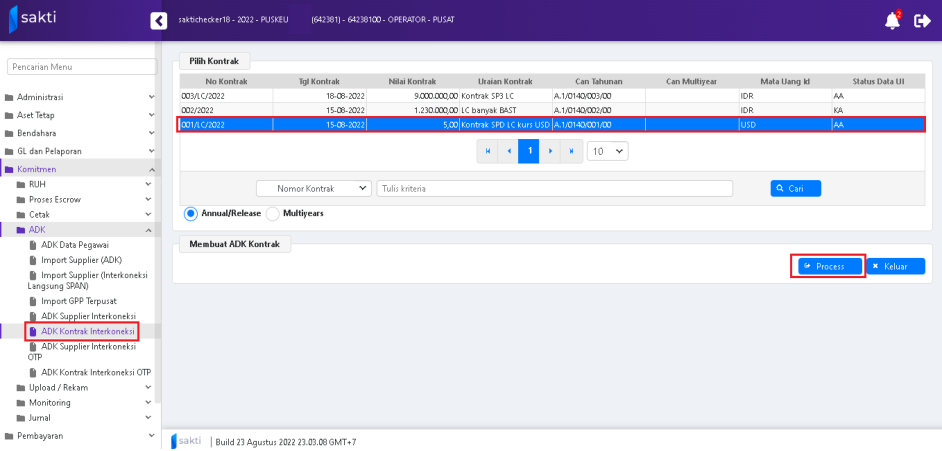Go to next page in pagination
942x451 pixels.
pyautogui.click(x=550, y=151)
